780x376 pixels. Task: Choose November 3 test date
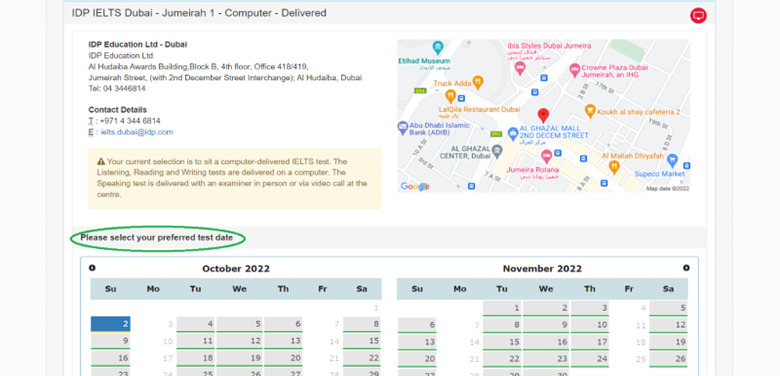[x=589, y=308]
